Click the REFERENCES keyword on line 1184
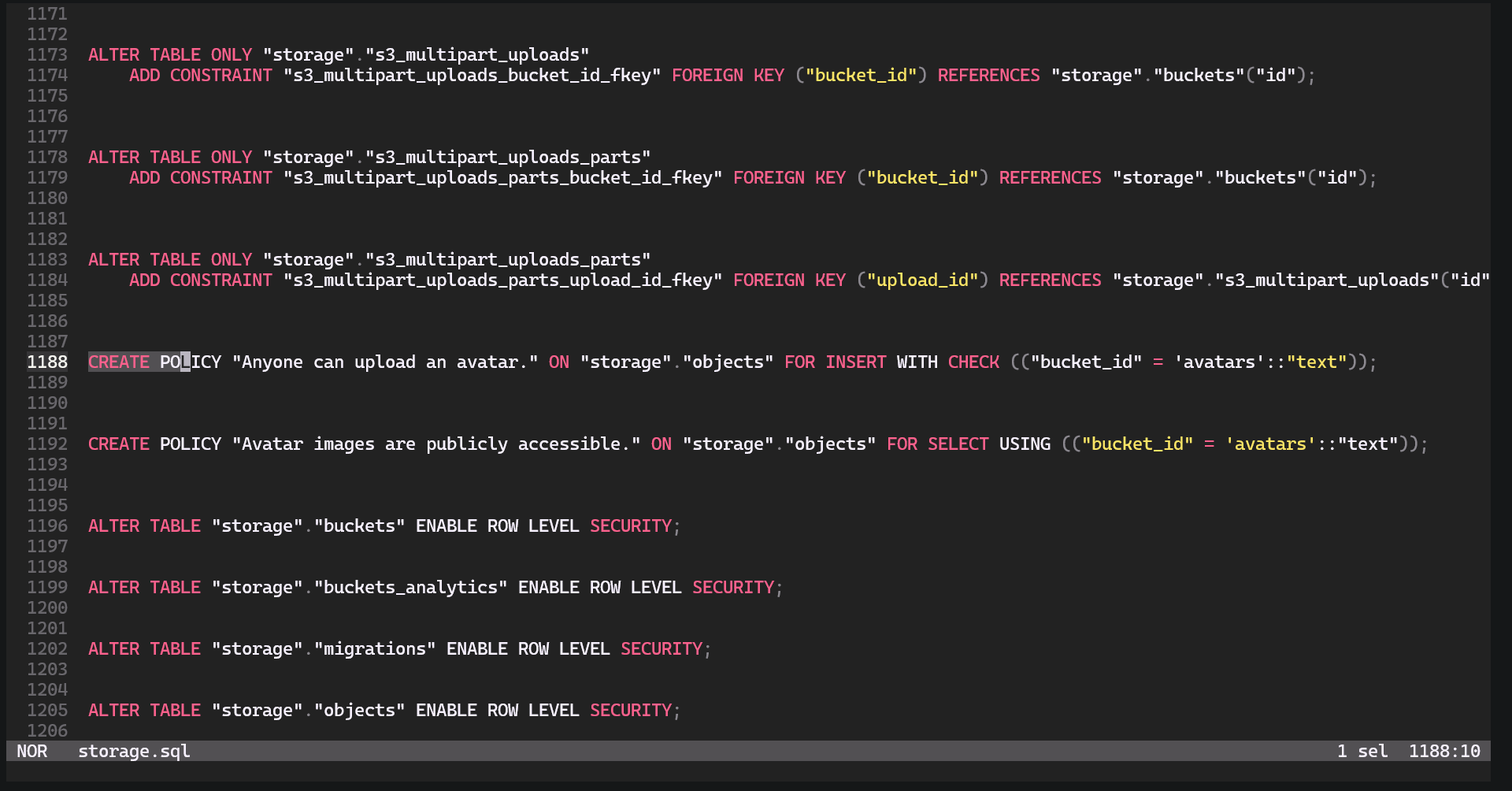This screenshot has width=1512, height=791. 1051,280
